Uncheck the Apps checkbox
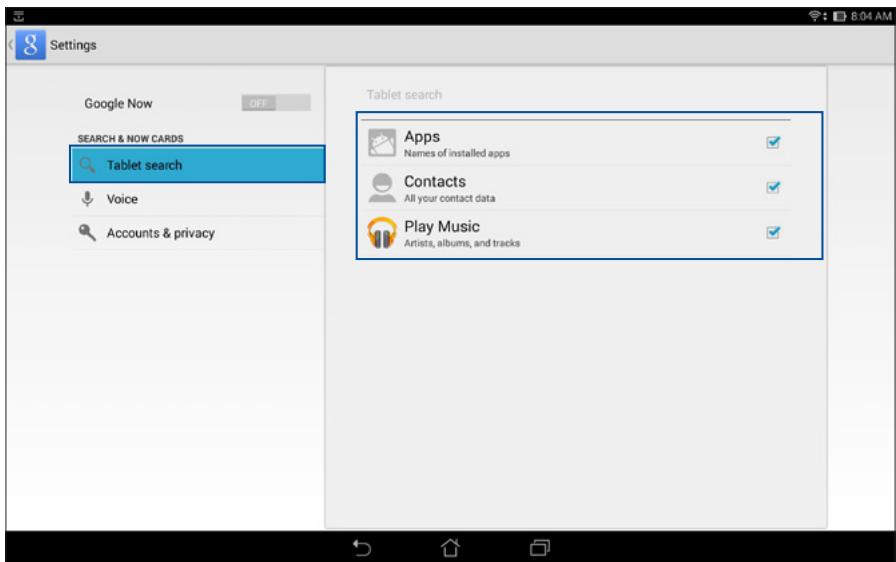The image size is (896, 562). click(x=773, y=142)
